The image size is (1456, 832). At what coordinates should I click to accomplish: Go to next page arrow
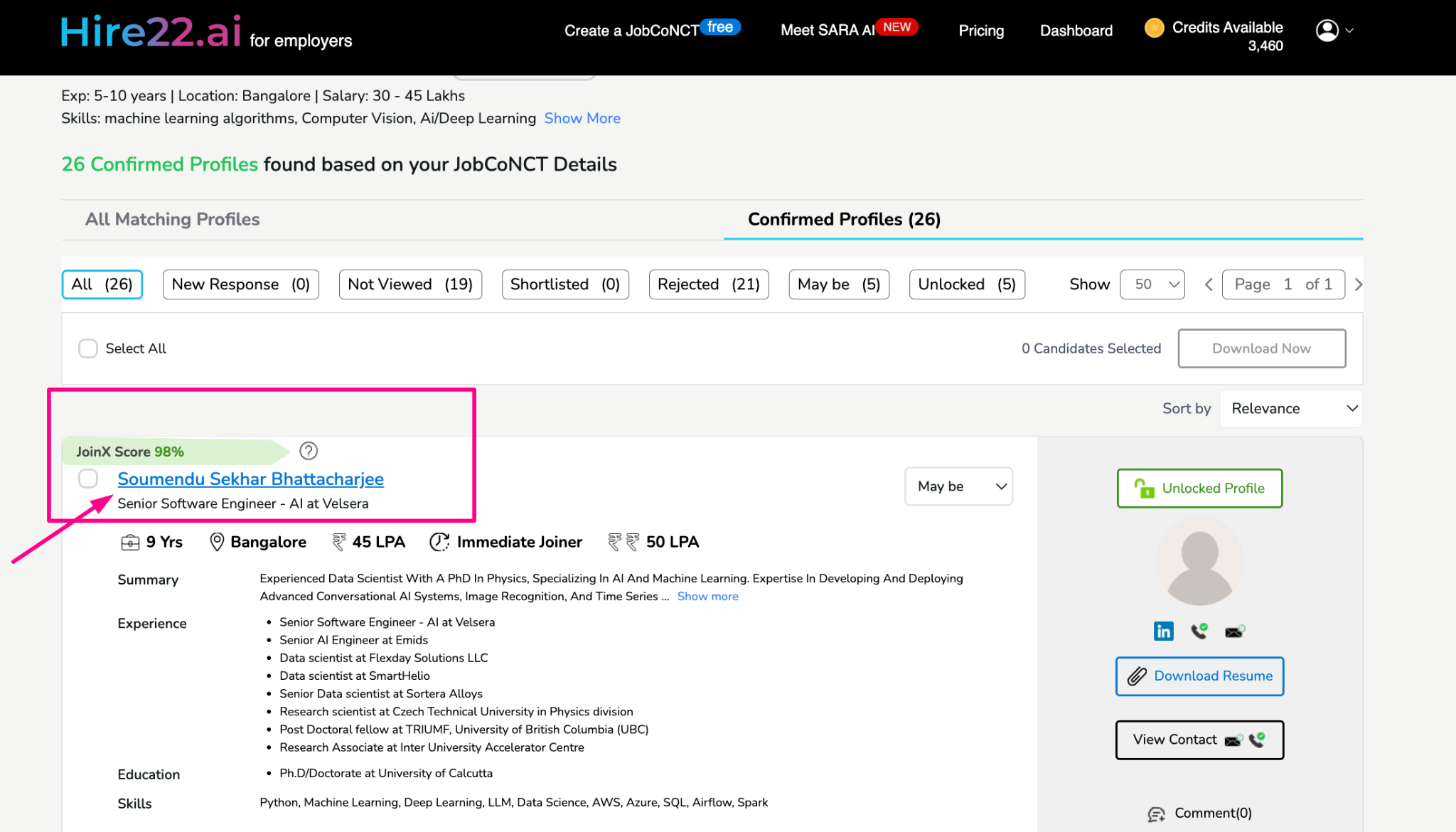[x=1359, y=284]
